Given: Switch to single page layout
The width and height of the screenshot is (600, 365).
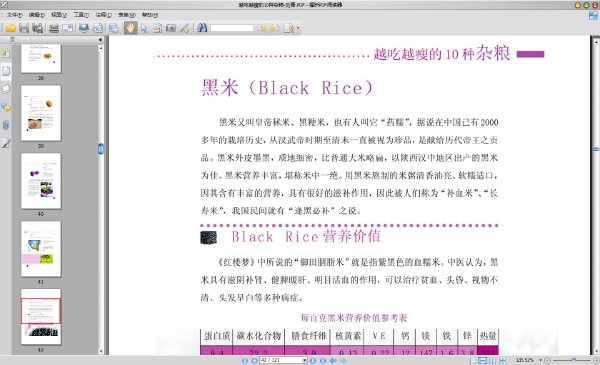Looking at the screenshot, I should pyautogui.click(x=473, y=360).
